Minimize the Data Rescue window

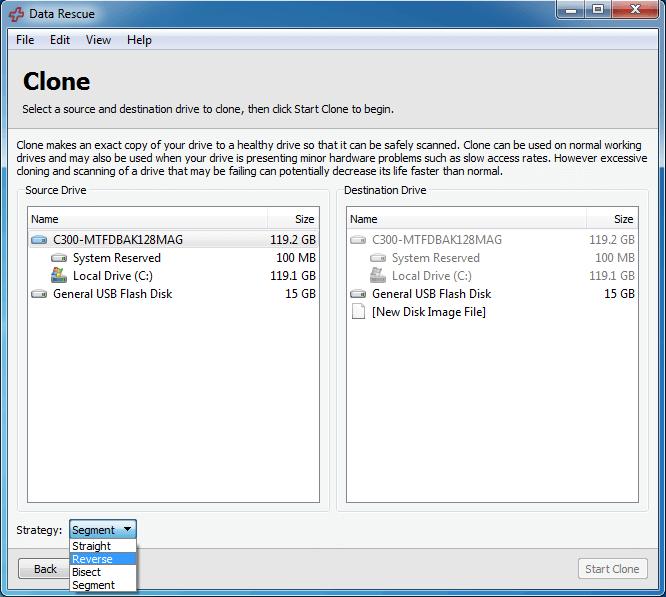[571, 10]
